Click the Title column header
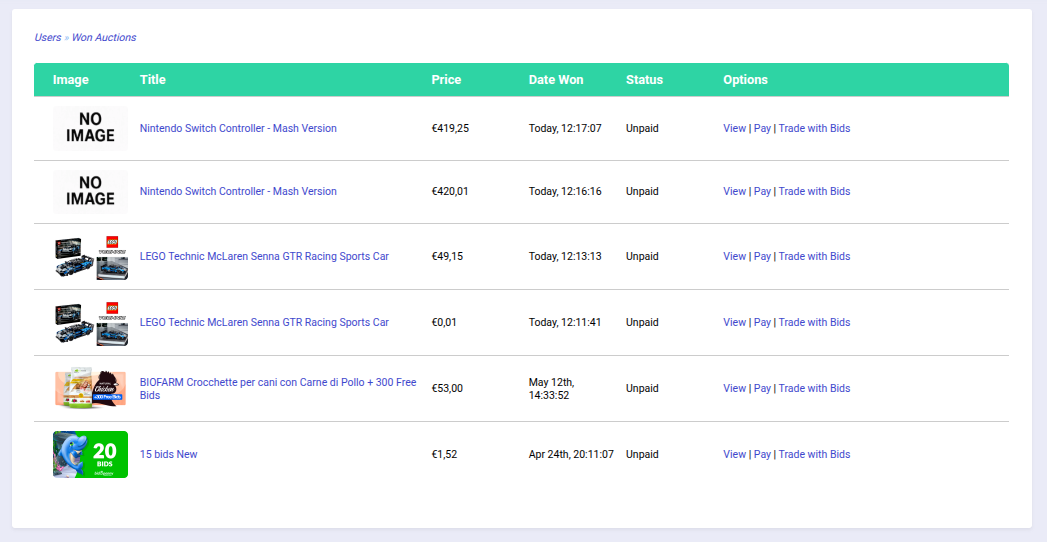The width and height of the screenshot is (1047, 542). [152, 79]
